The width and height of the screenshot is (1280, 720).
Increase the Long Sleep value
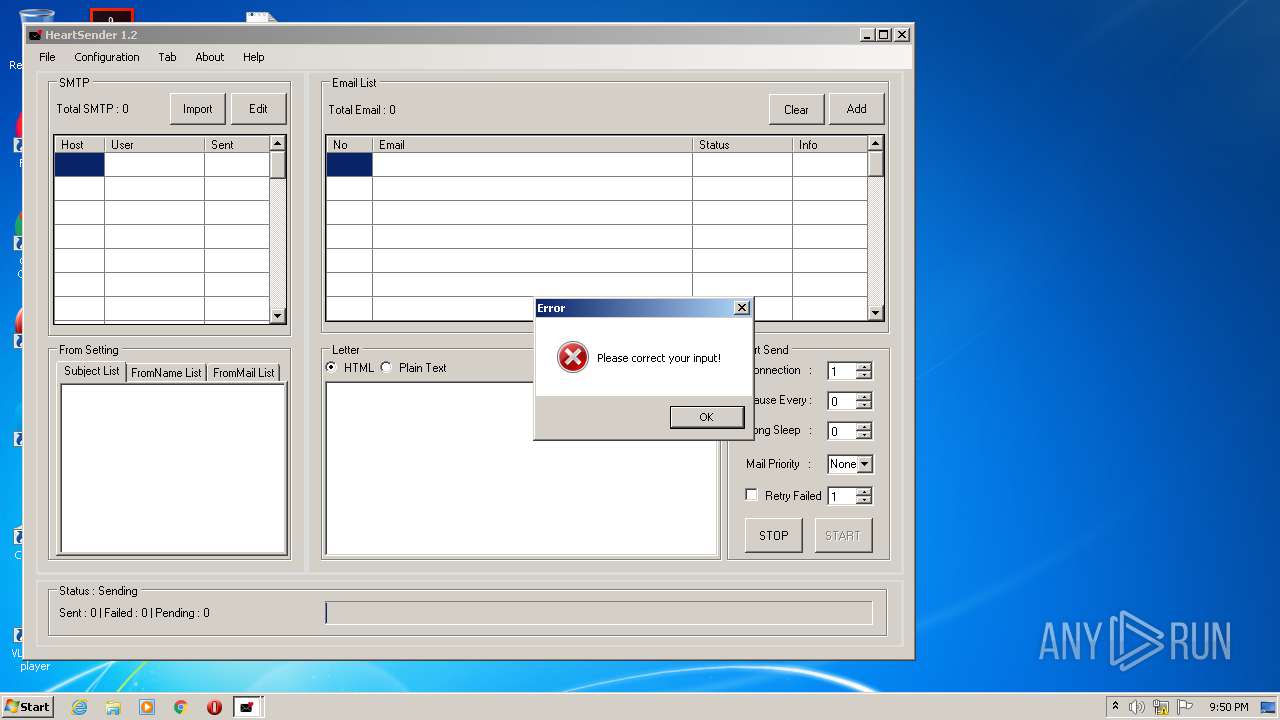pos(864,426)
